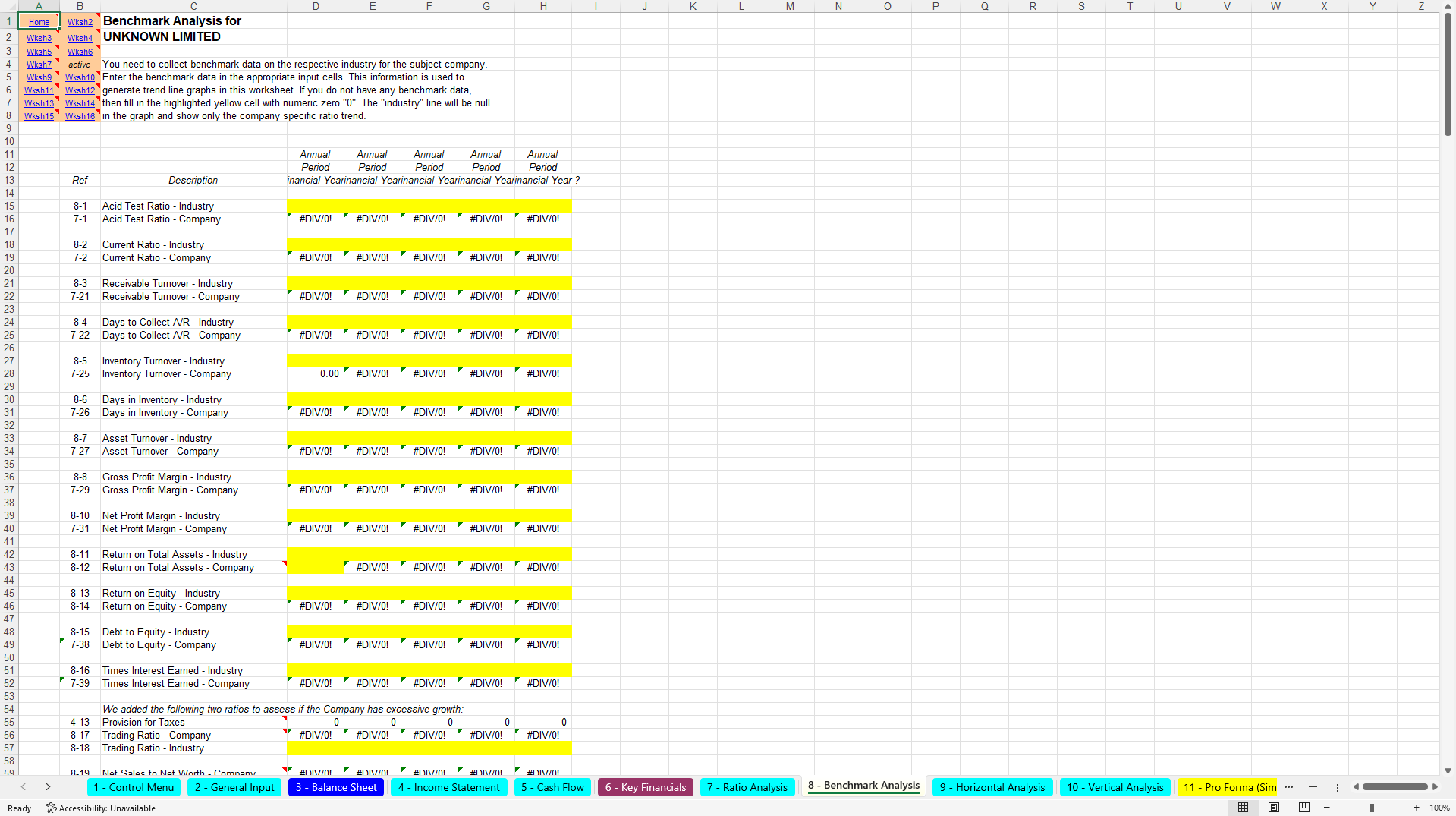Click the zoom in plus button

1416,808
